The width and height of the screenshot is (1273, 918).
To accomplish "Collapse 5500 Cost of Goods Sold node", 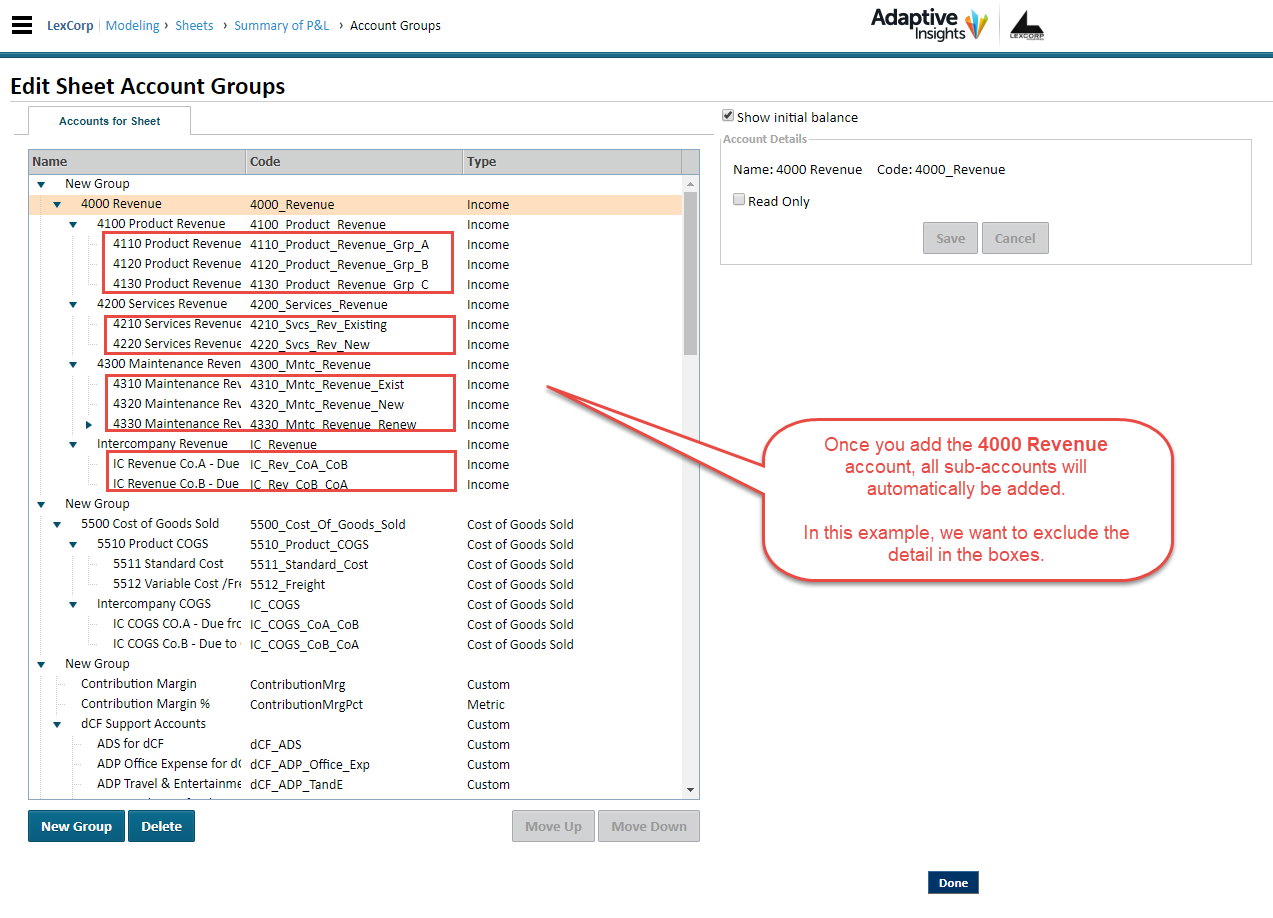I will point(57,524).
